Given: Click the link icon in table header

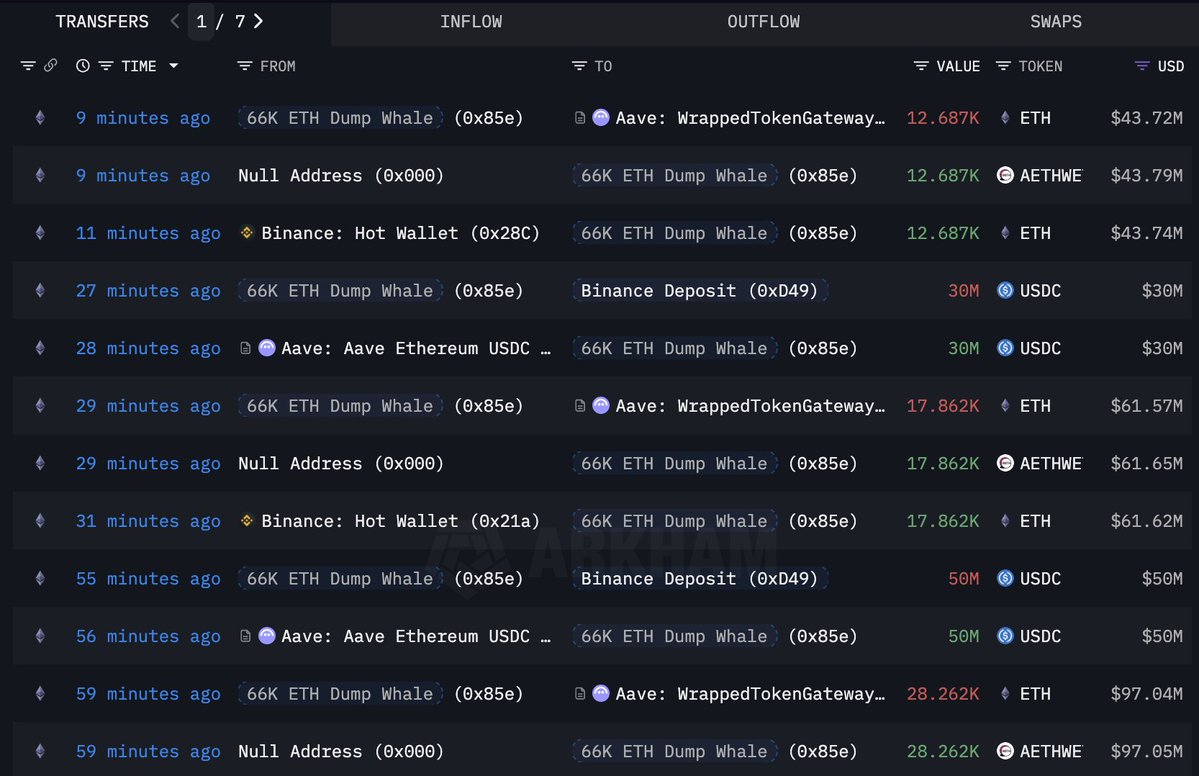Looking at the screenshot, I should coord(51,66).
